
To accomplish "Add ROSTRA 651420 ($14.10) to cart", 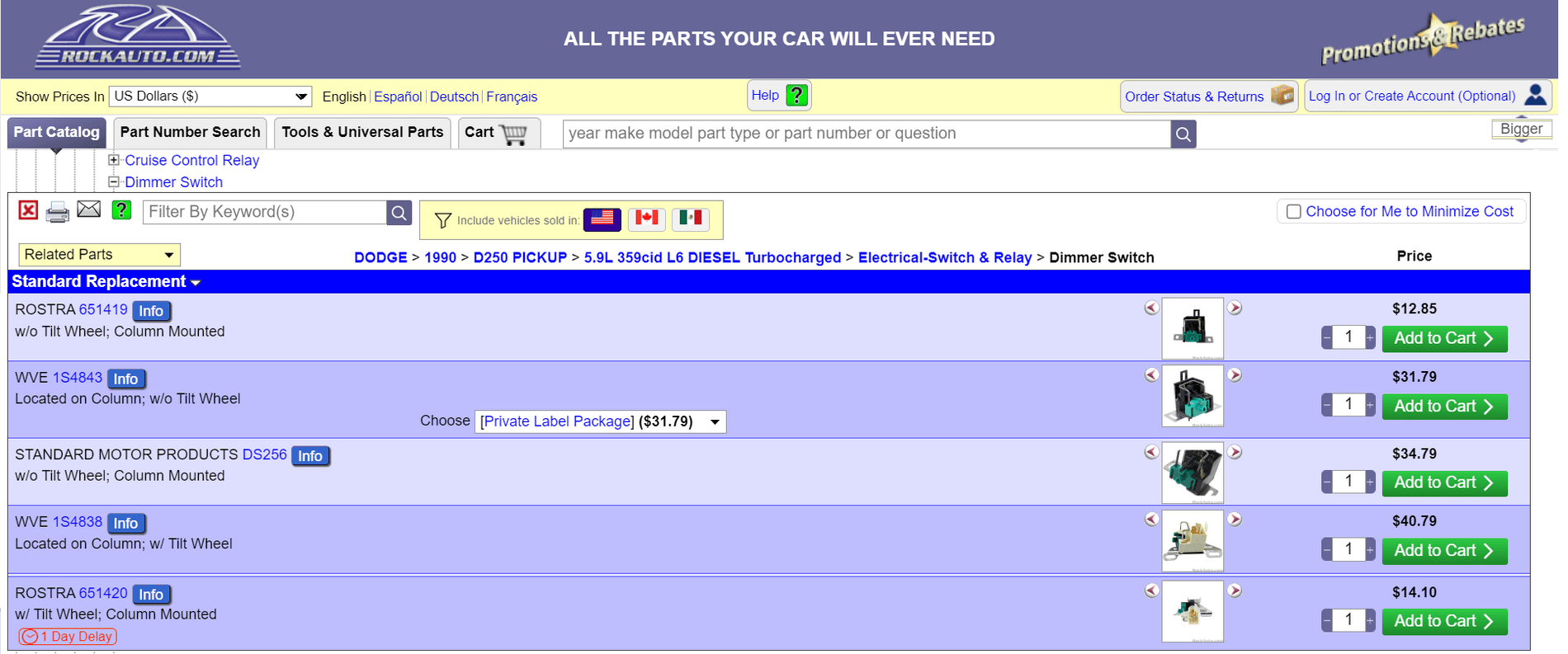I will (1444, 622).
